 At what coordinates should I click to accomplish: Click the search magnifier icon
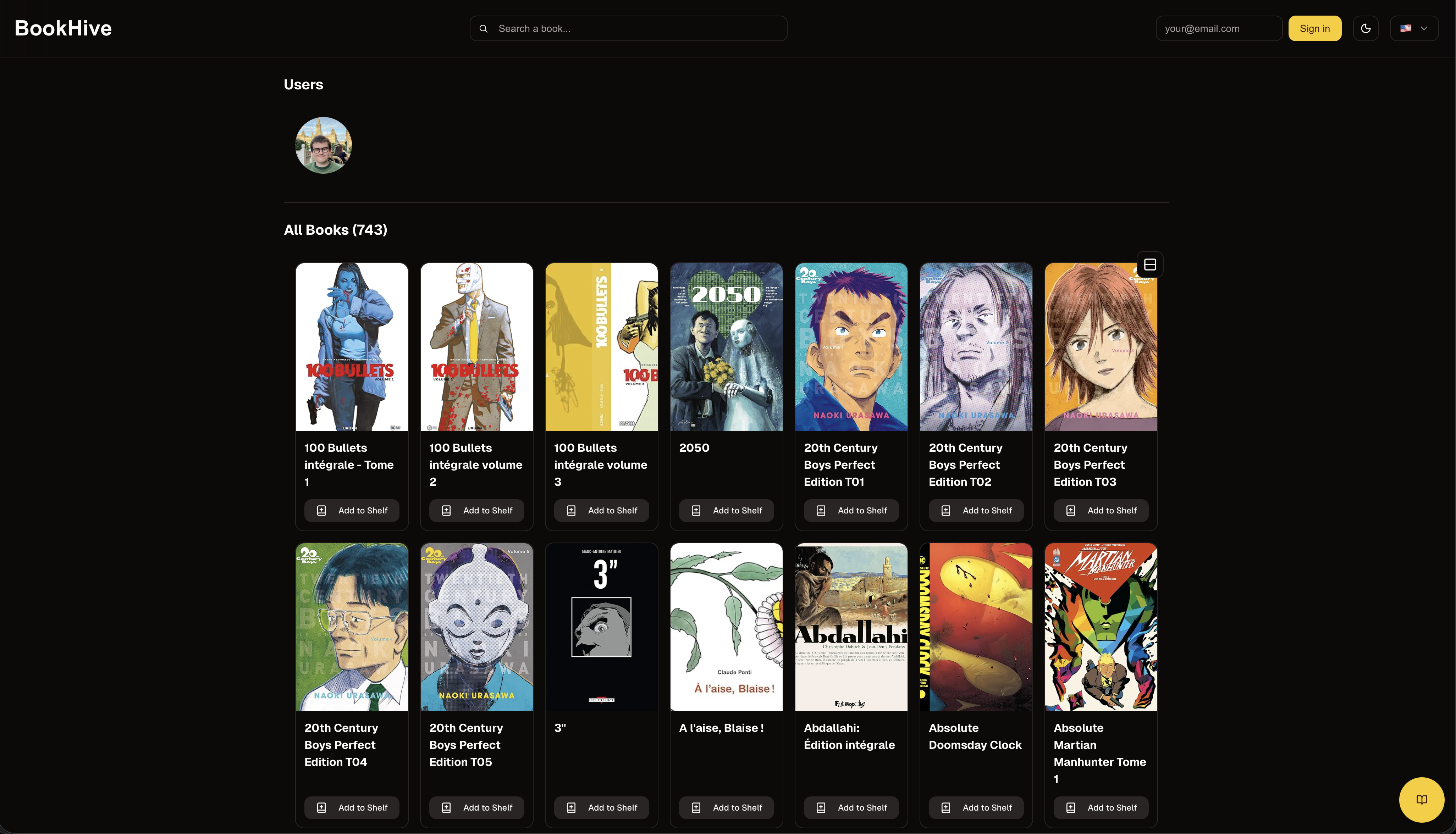484,29
